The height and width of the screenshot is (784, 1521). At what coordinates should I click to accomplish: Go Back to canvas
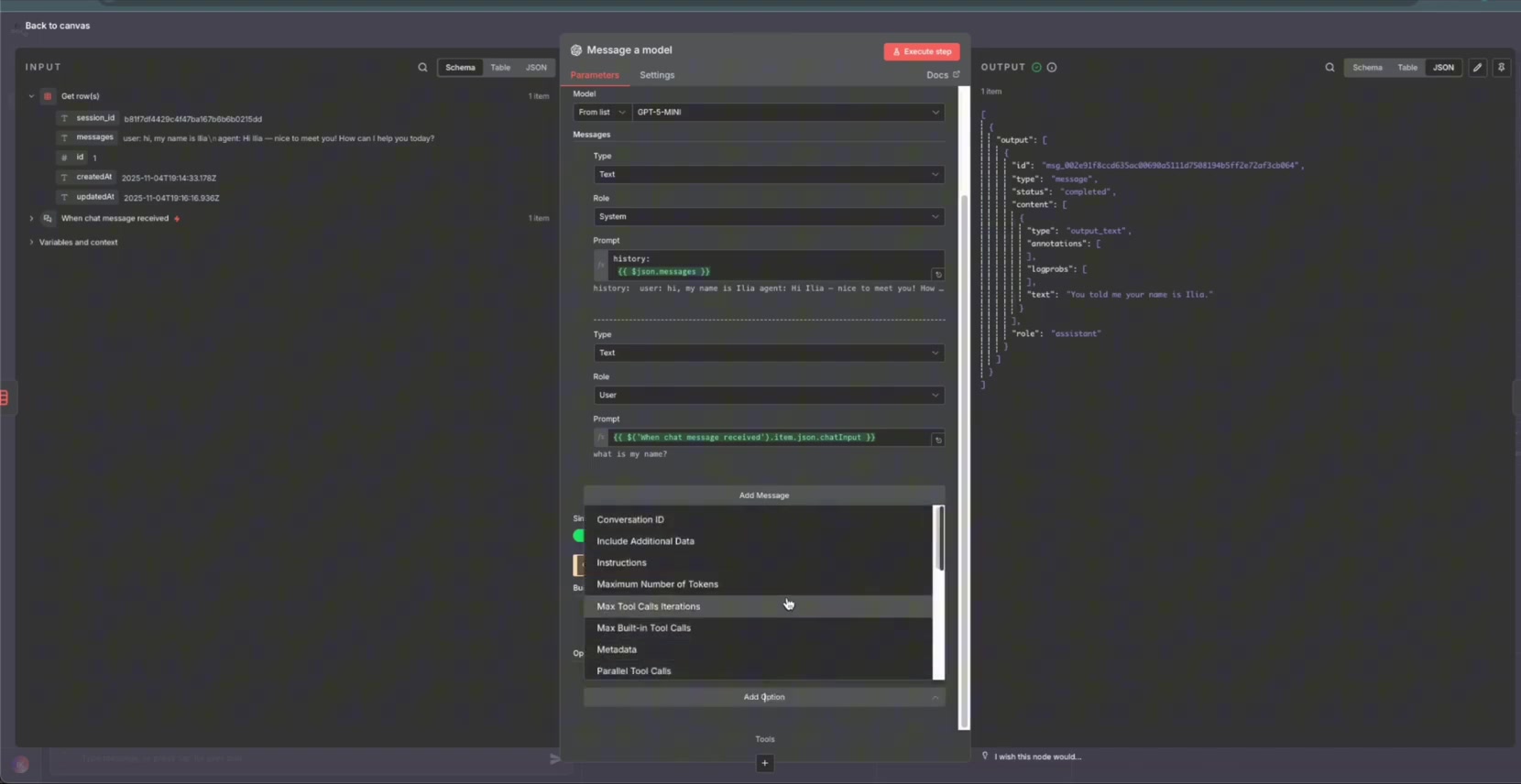57,26
